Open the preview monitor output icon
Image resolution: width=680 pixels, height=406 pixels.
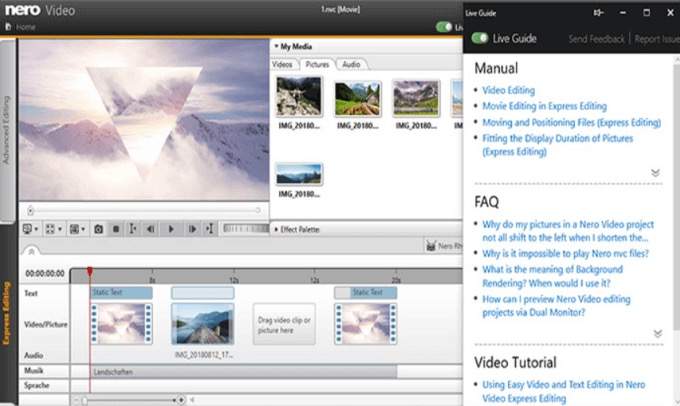click(27, 229)
